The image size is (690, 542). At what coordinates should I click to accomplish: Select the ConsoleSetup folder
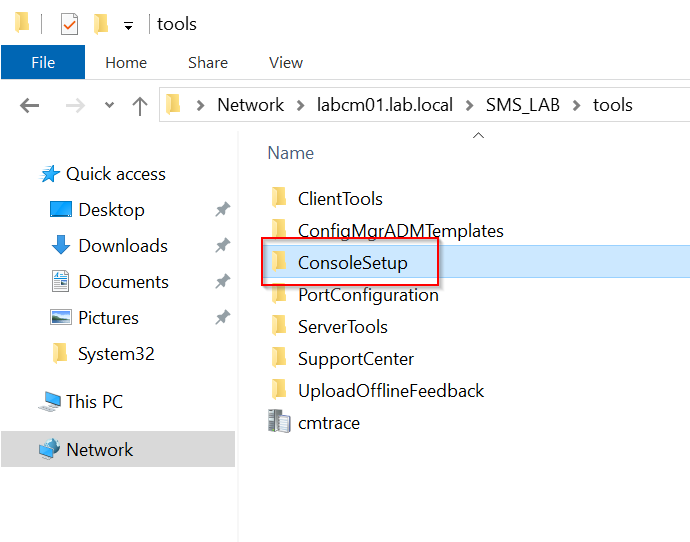click(352, 263)
